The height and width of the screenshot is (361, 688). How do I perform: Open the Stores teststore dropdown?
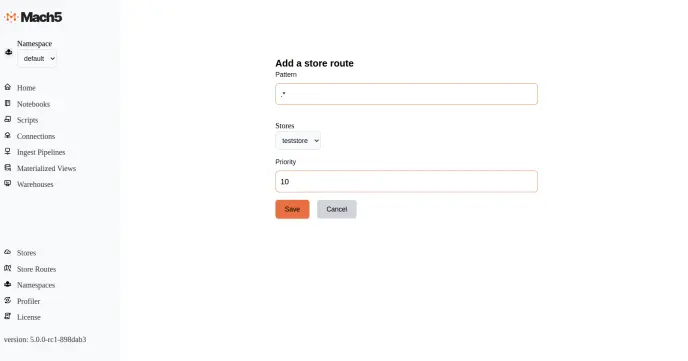click(x=298, y=140)
